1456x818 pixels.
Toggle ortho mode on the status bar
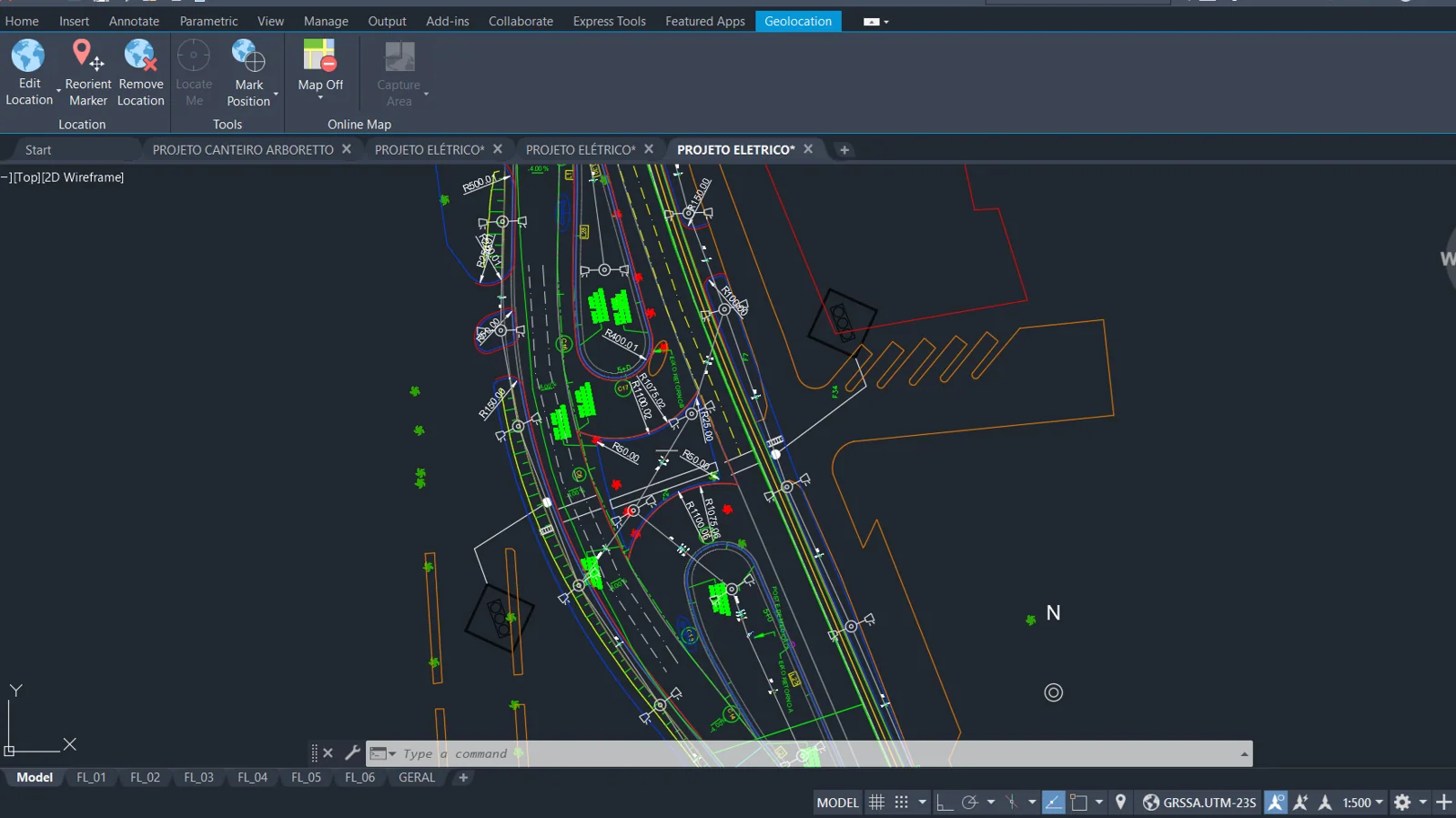pyautogui.click(x=945, y=802)
